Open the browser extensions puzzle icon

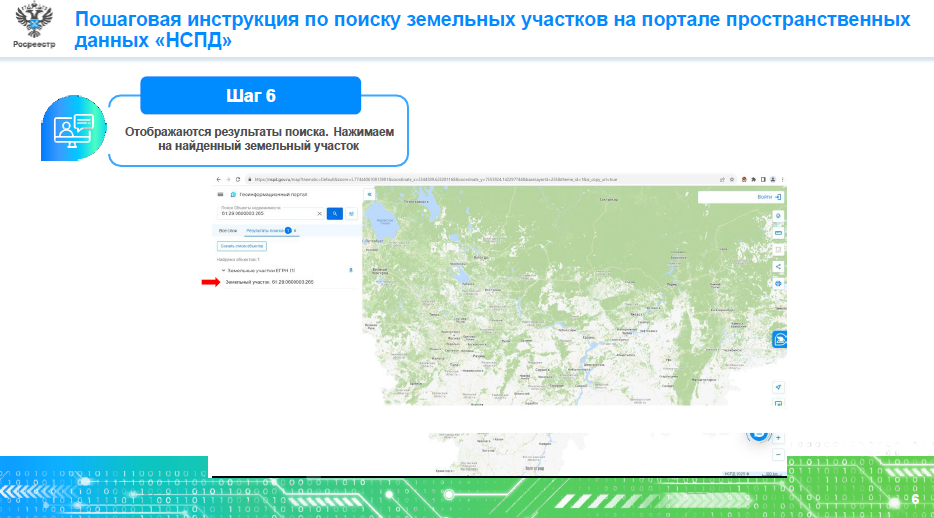click(x=754, y=179)
